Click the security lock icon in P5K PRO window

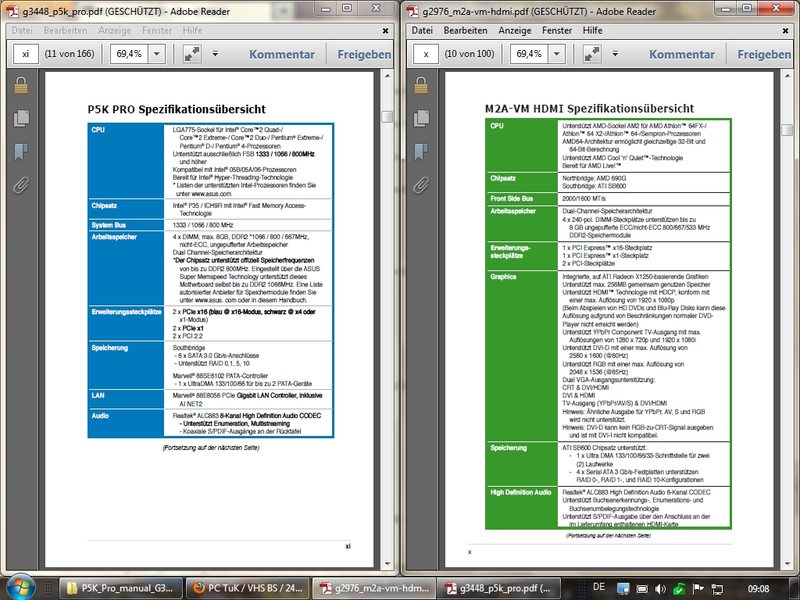[x=21, y=85]
